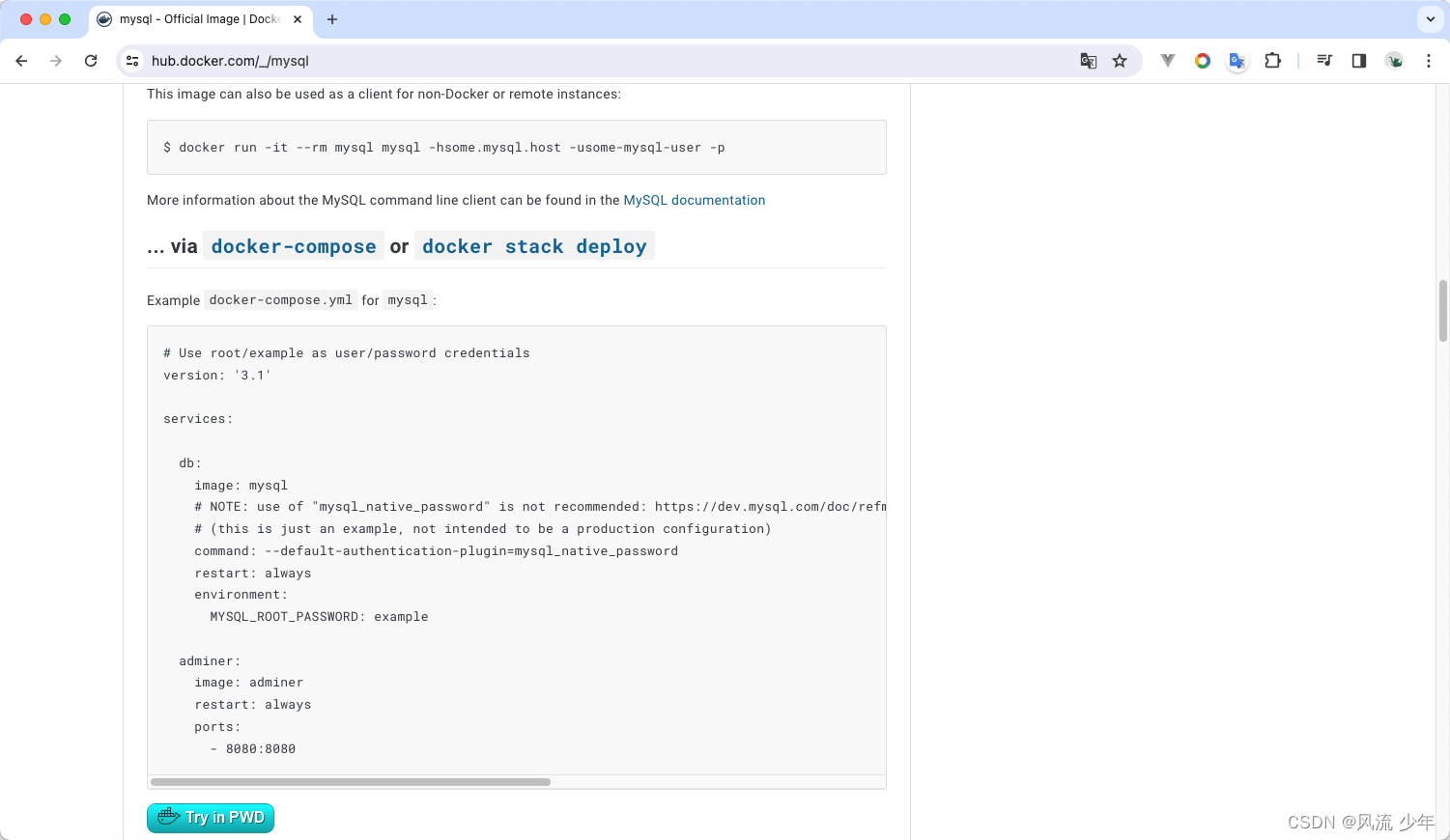Follow the docker-compose heading link
The image size is (1450, 840).
click(x=294, y=246)
